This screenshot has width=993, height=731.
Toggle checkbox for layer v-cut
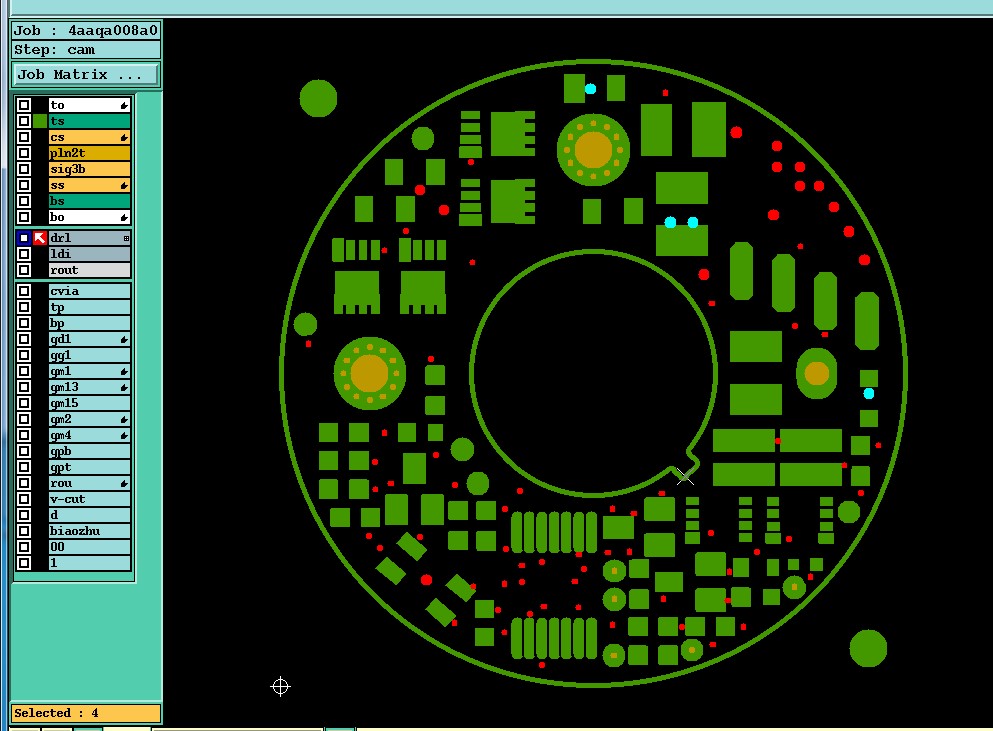pos(24,499)
